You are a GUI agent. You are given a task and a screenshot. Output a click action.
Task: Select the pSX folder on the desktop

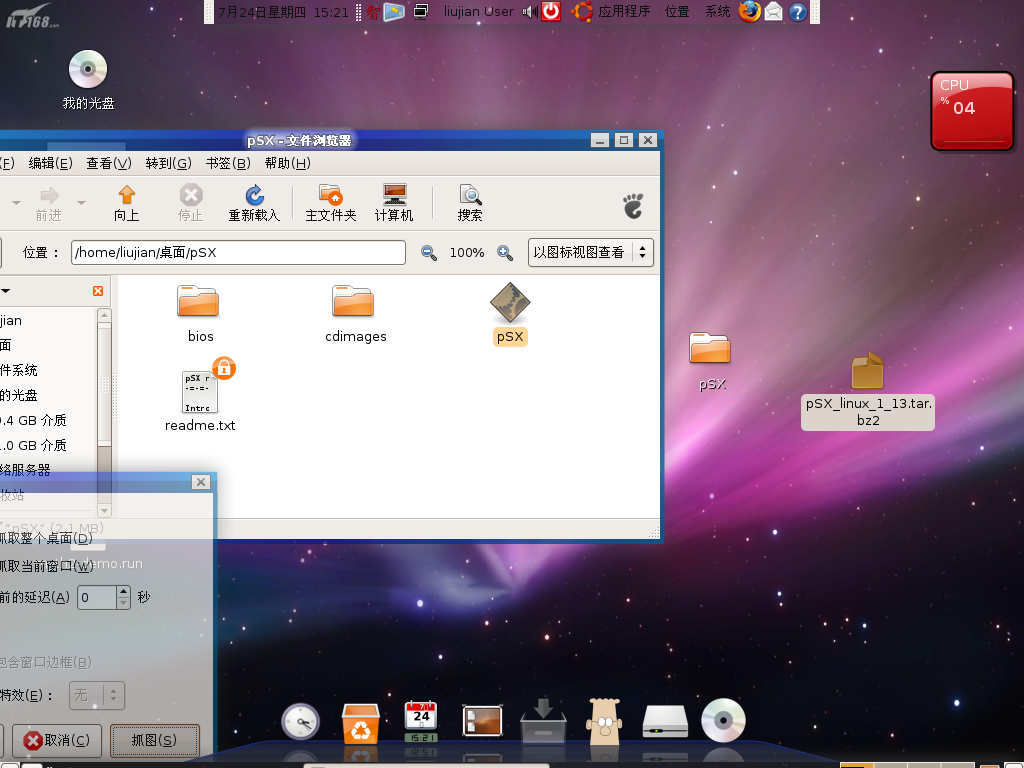tap(711, 347)
